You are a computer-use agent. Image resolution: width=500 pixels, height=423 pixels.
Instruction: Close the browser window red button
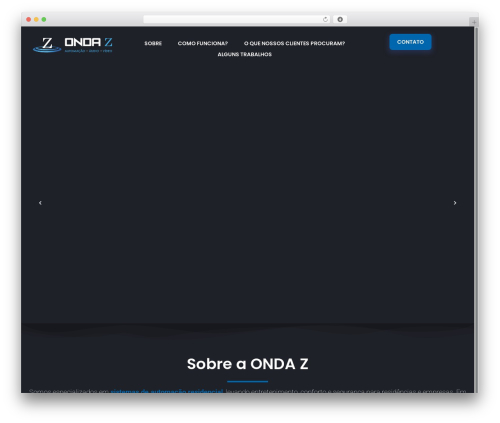29,19
